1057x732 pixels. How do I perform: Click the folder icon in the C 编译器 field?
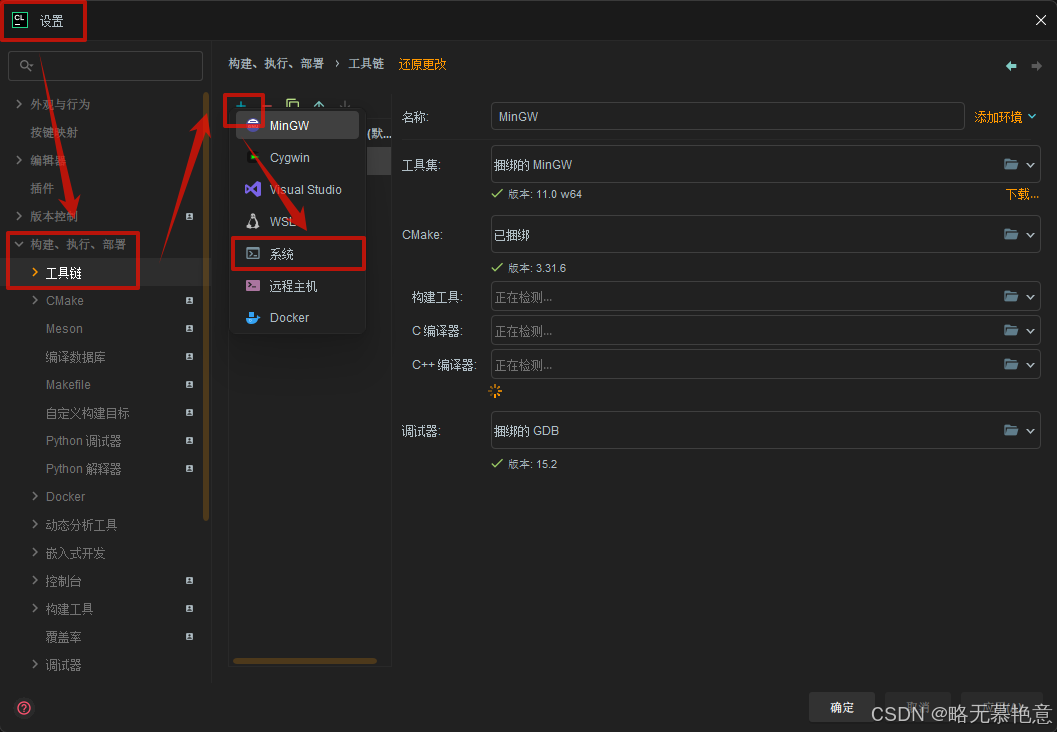point(1010,330)
